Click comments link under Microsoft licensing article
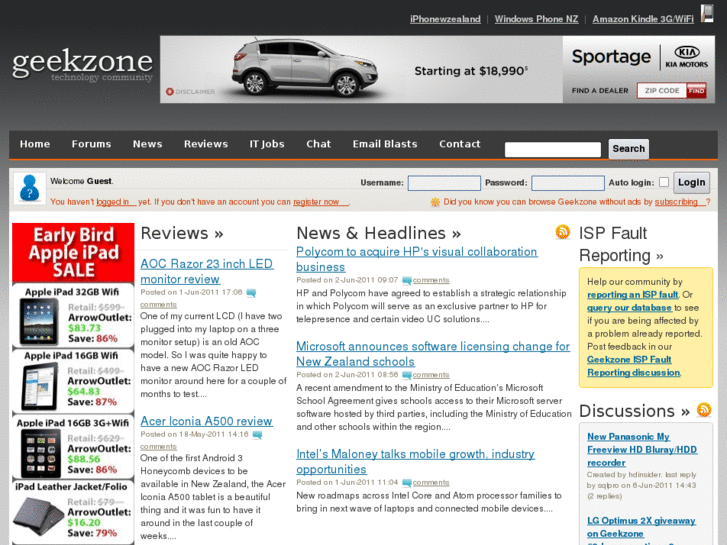The width and height of the screenshot is (727, 545). click(431, 375)
